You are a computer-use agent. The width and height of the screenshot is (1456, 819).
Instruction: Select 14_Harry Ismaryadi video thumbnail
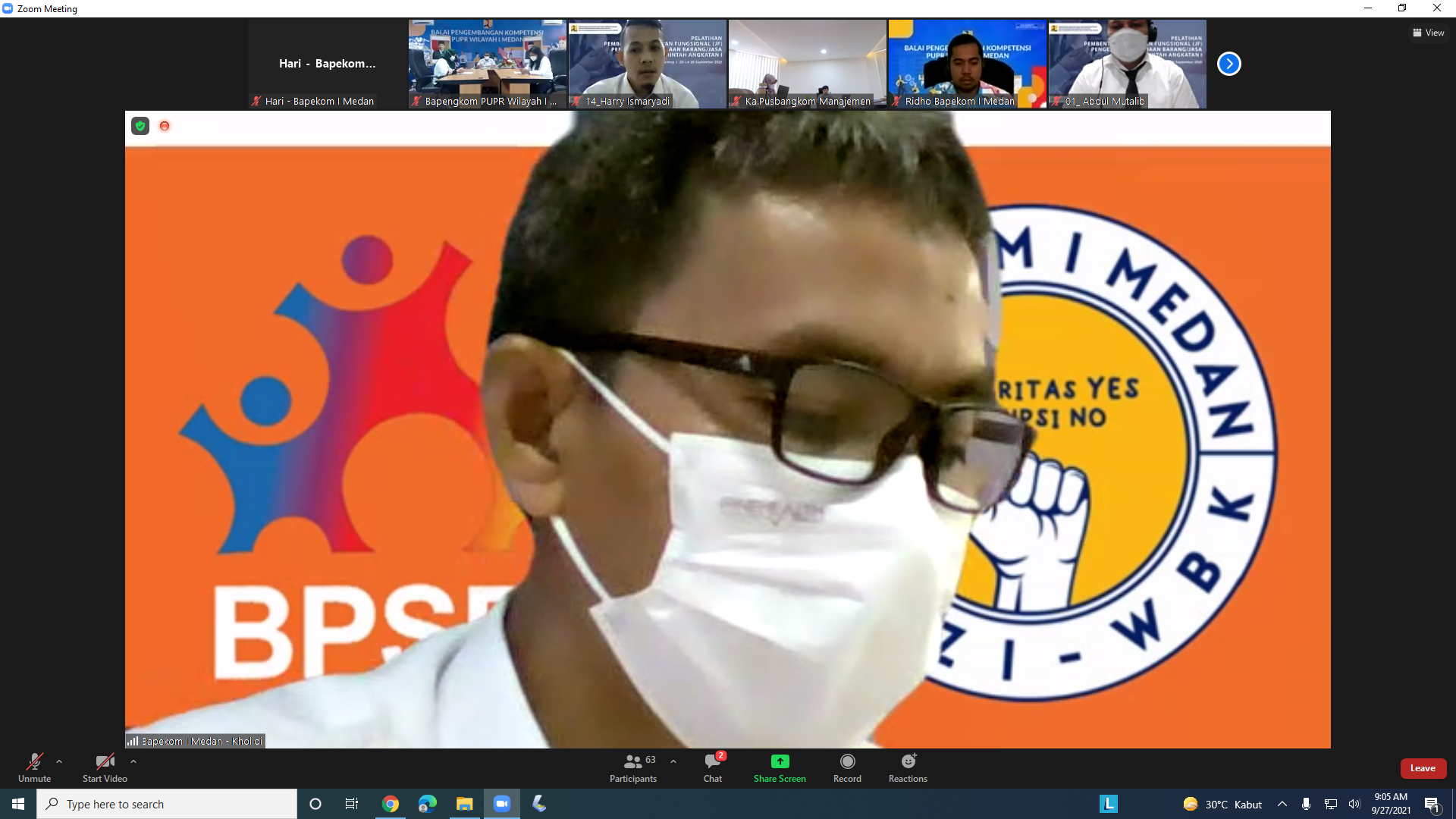tap(647, 64)
